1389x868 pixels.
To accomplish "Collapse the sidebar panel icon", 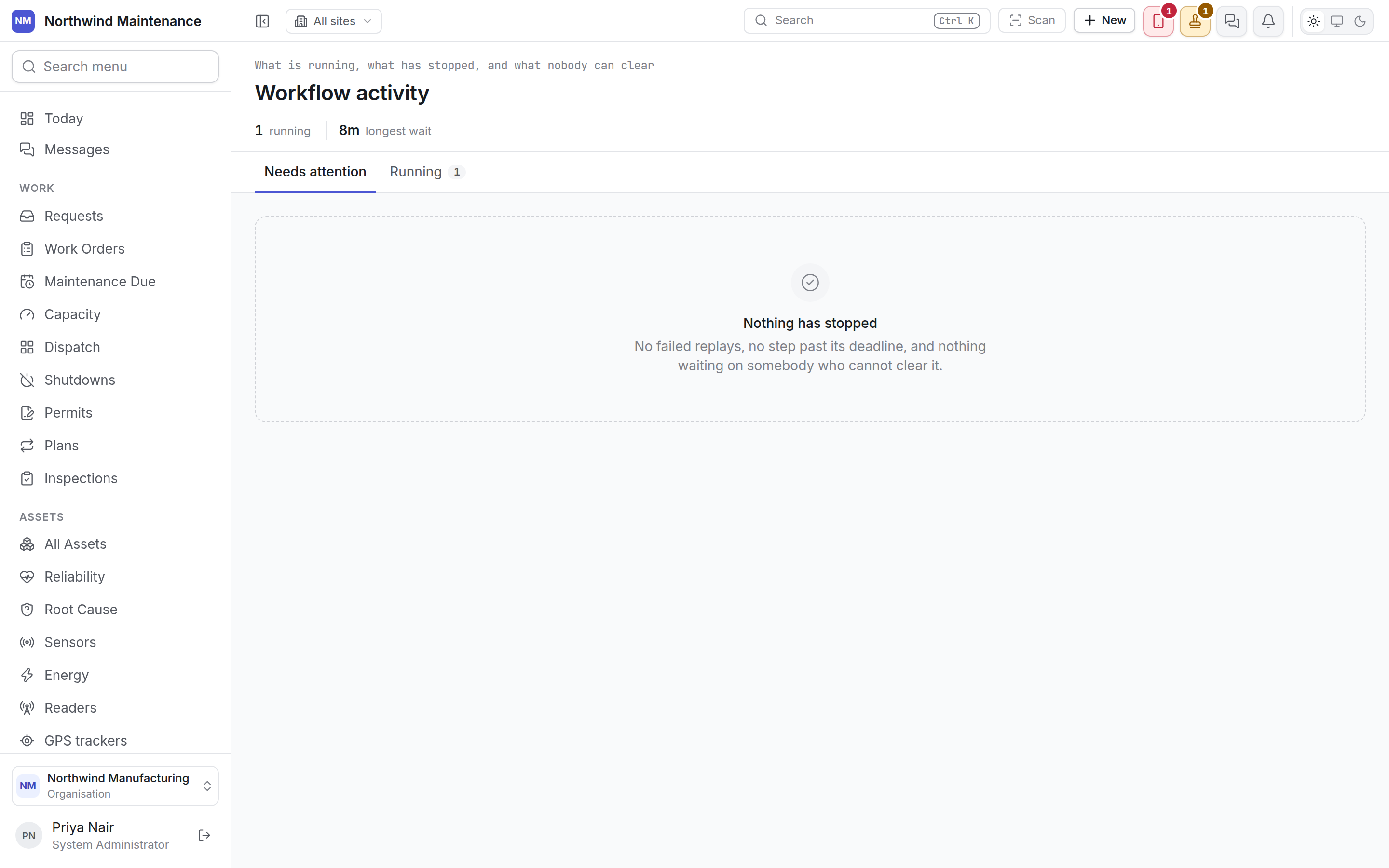I will (262, 21).
